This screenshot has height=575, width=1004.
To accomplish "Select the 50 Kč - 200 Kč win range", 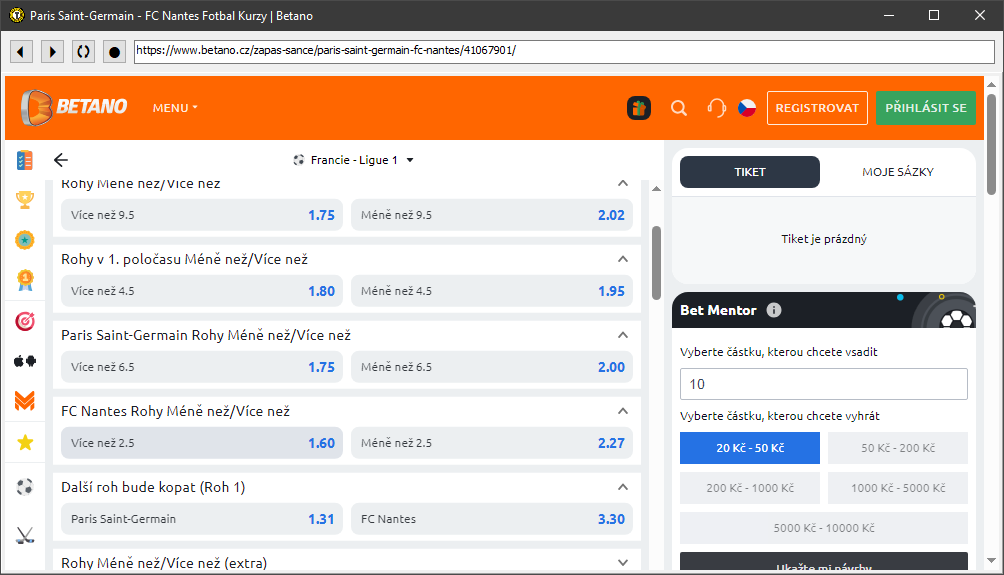I will 898,448.
